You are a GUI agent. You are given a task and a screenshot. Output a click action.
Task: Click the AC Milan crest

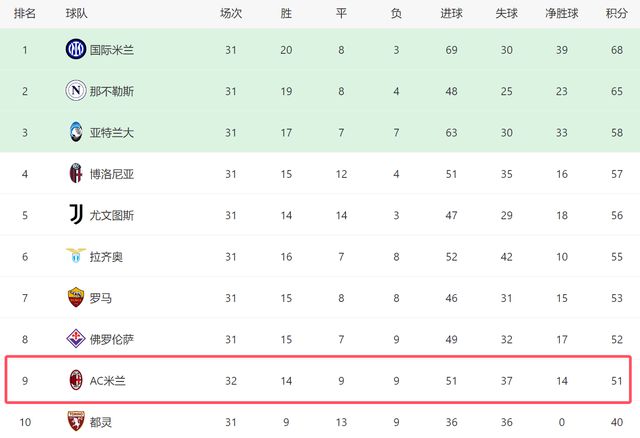click(76, 380)
